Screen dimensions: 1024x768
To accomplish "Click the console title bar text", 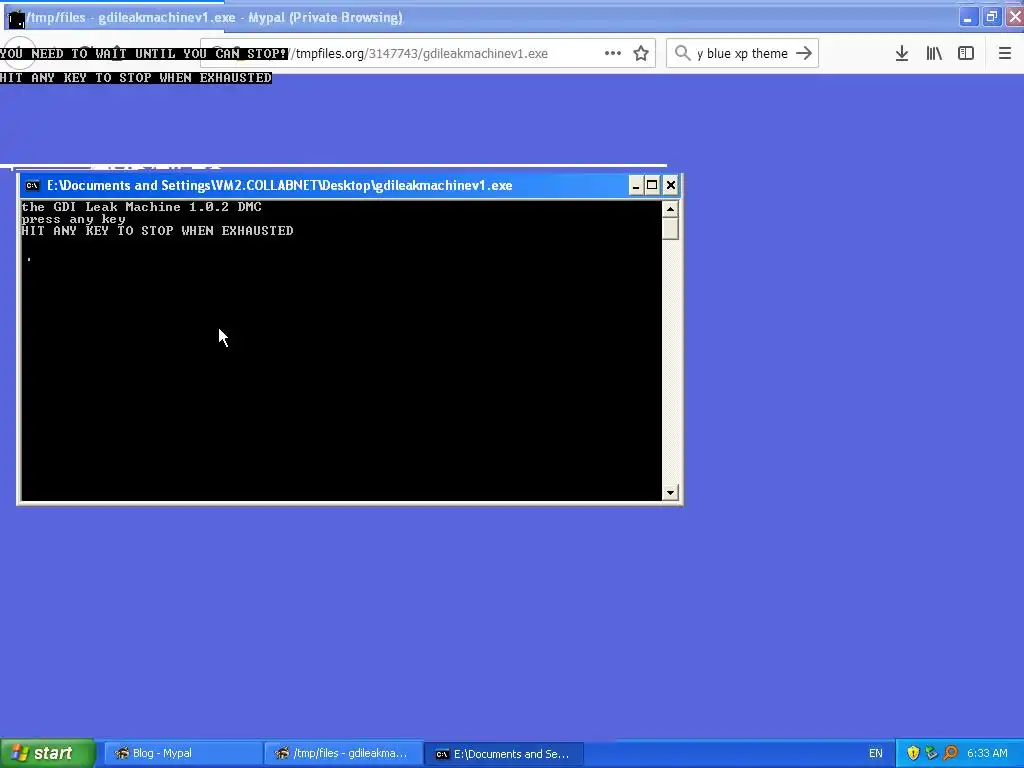I will click(x=280, y=185).
